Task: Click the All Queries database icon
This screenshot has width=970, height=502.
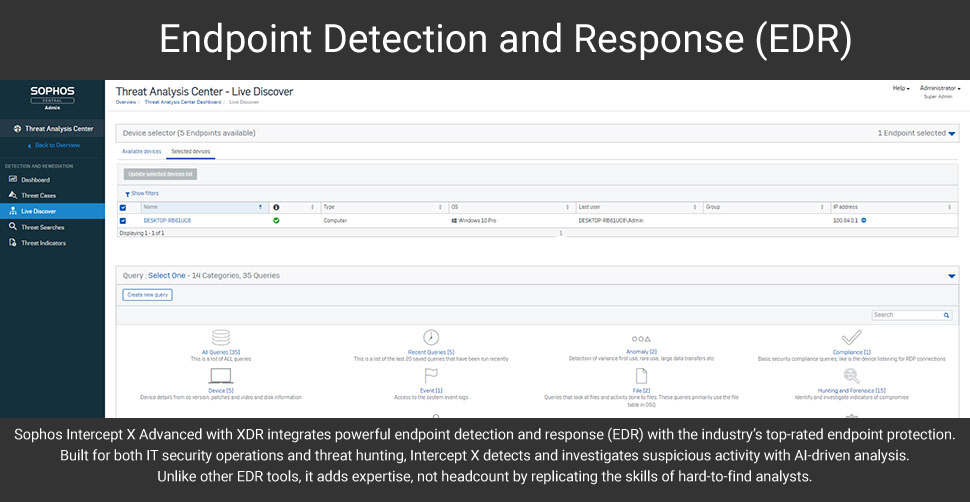Action: tap(221, 337)
